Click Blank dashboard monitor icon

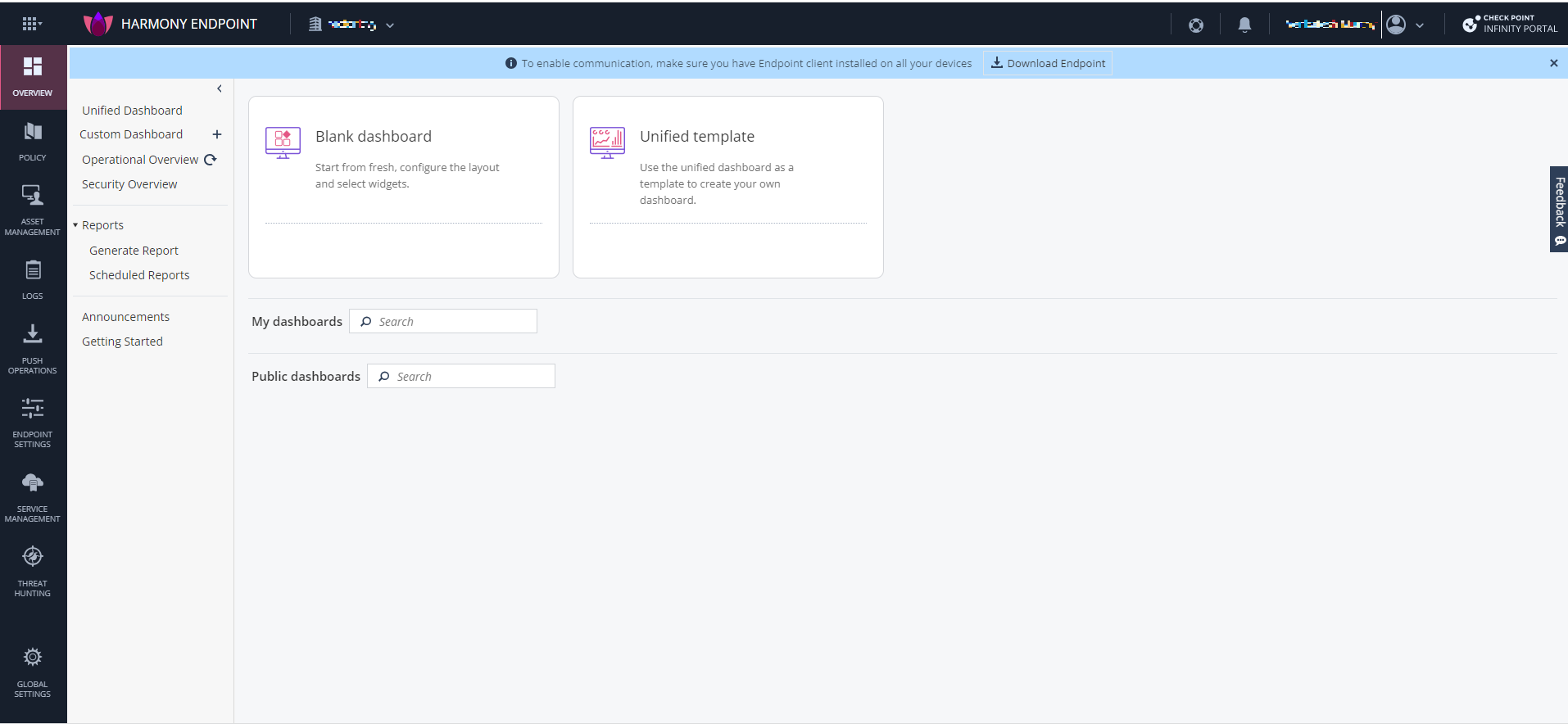pos(283,142)
